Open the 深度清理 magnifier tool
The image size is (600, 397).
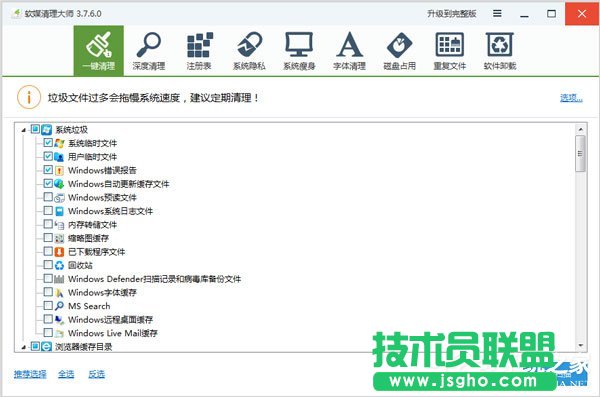pyautogui.click(x=149, y=51)
